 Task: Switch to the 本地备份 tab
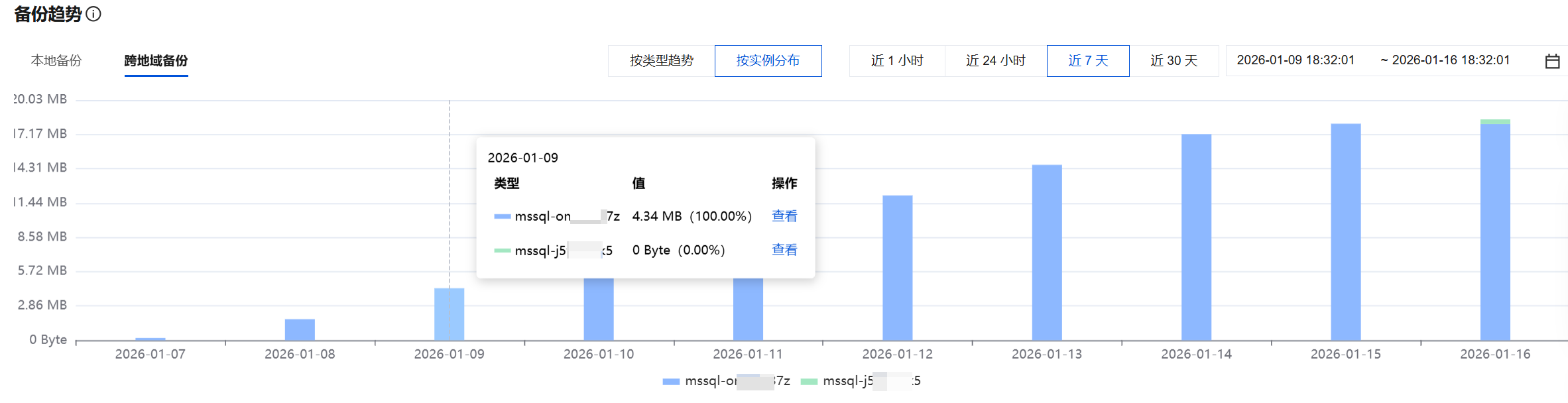pyautogui.click(x=56, y=60)
